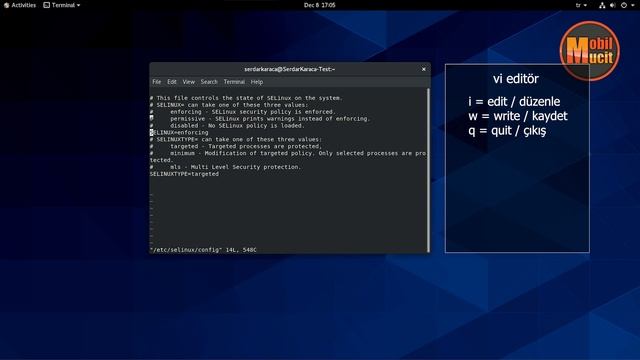Click the 'SELINUX= can take one of' comment line
Viewport: 640px width, 360px height.
pyautogui.click(x=229, y=105)
